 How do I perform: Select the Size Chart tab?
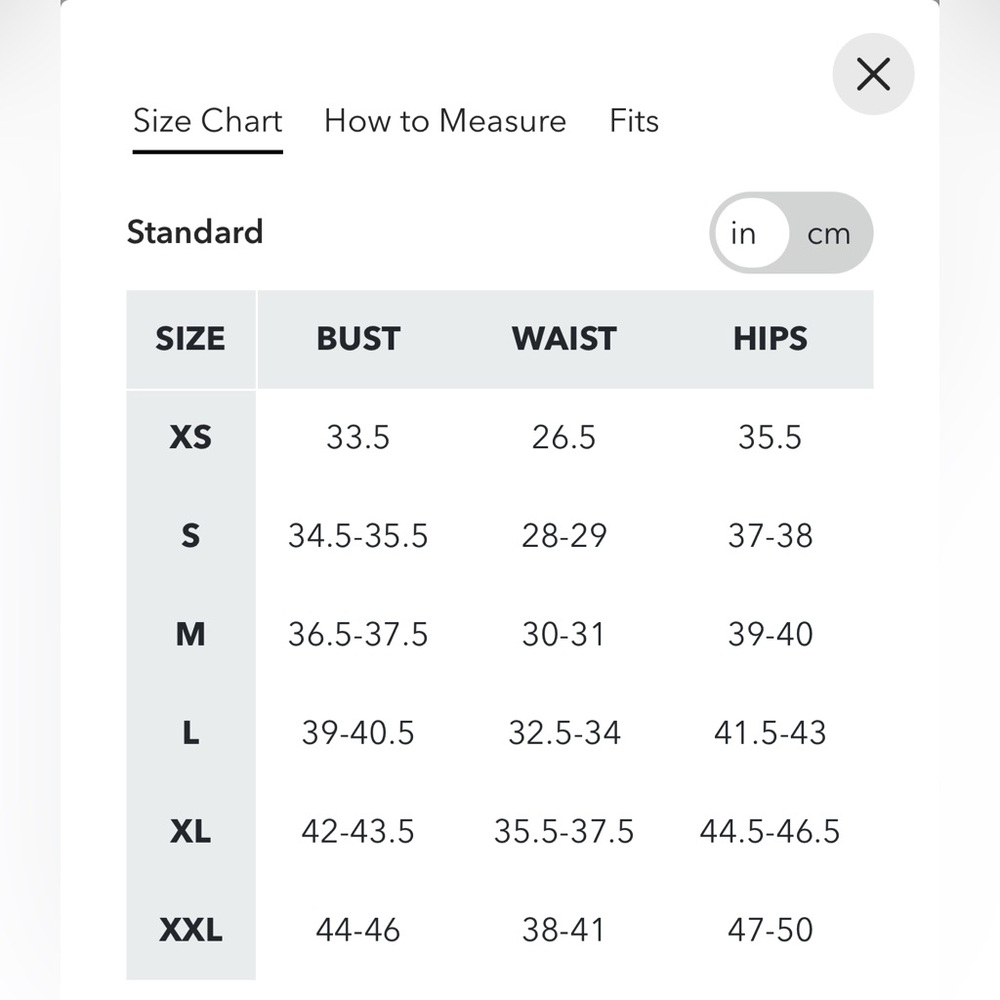point(208,121)
